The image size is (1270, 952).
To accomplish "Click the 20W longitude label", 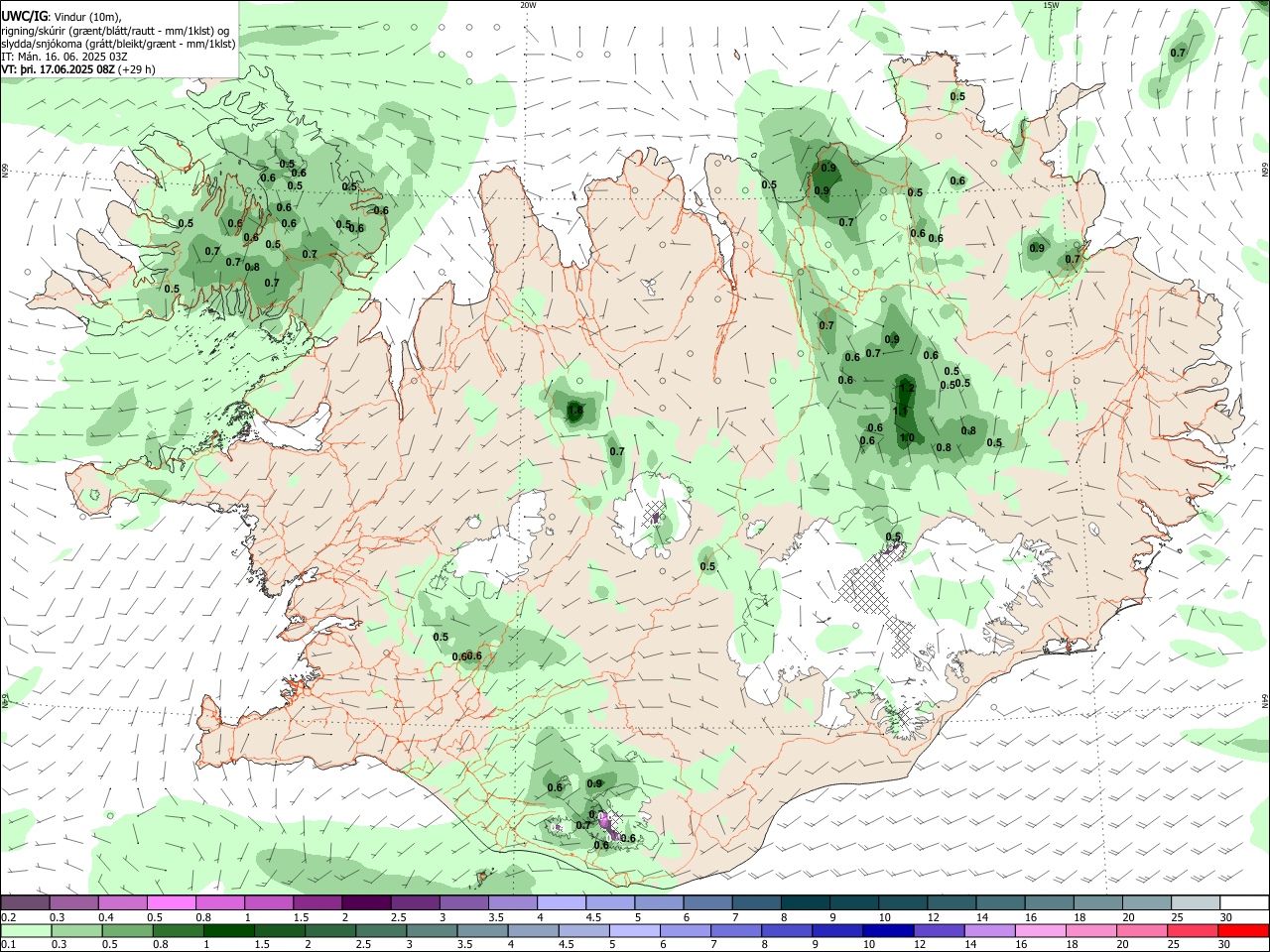I will 528,5.
